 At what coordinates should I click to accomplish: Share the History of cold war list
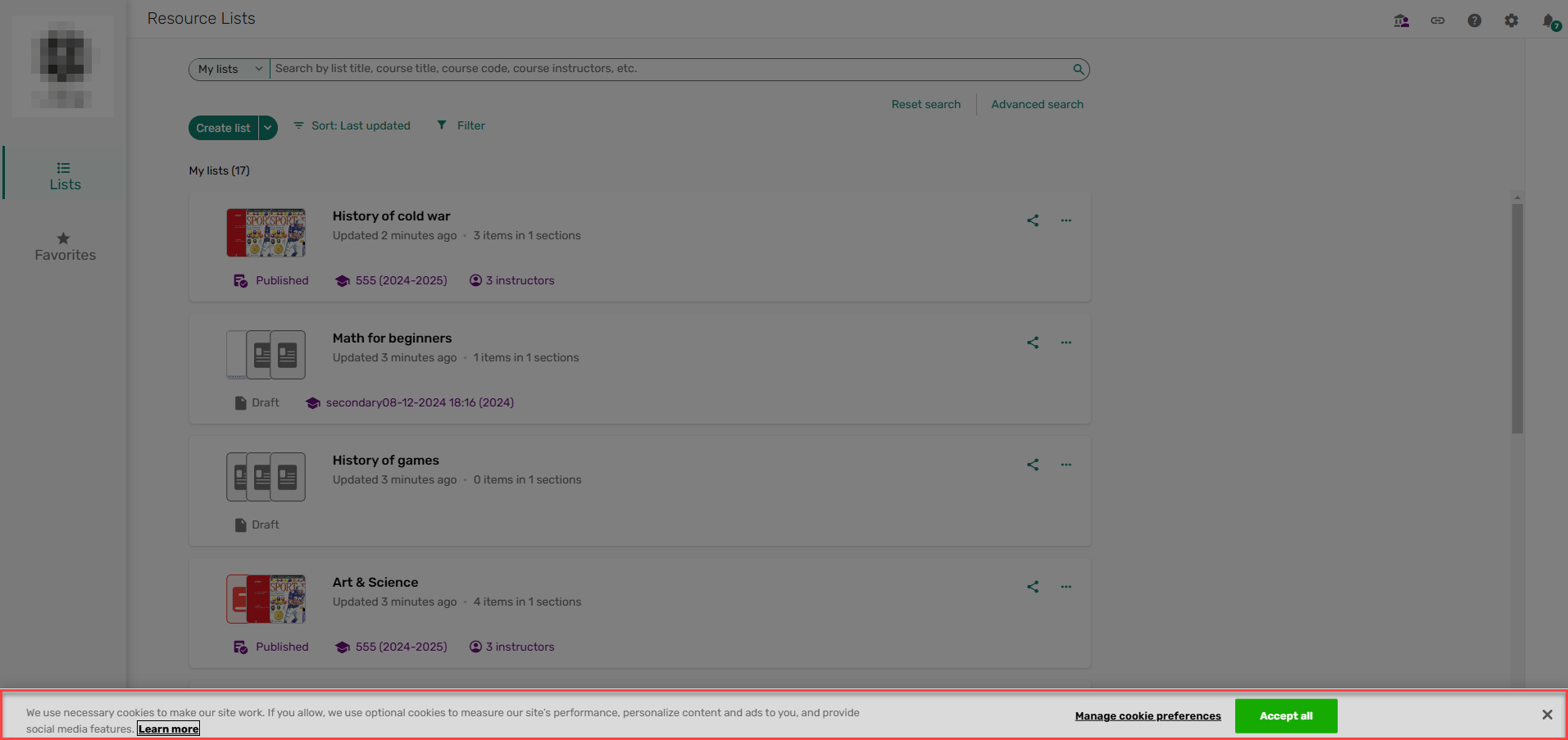click(1033, 220)
